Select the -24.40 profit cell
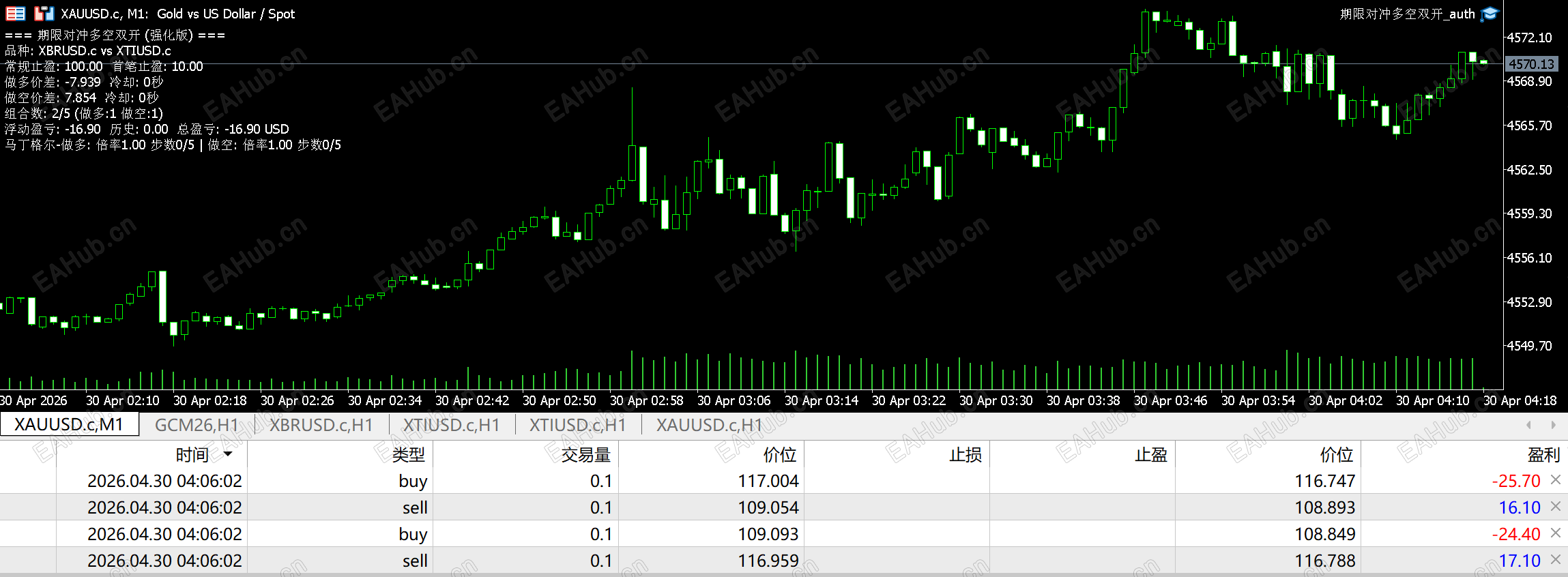Viewport: 1568px width, 577px height. pos(1516,534)
